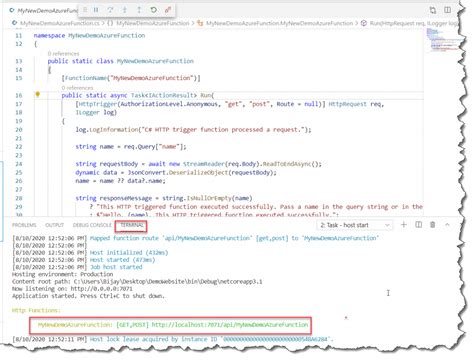Select the TERMINAL panel tab

[x=131, y=225]
